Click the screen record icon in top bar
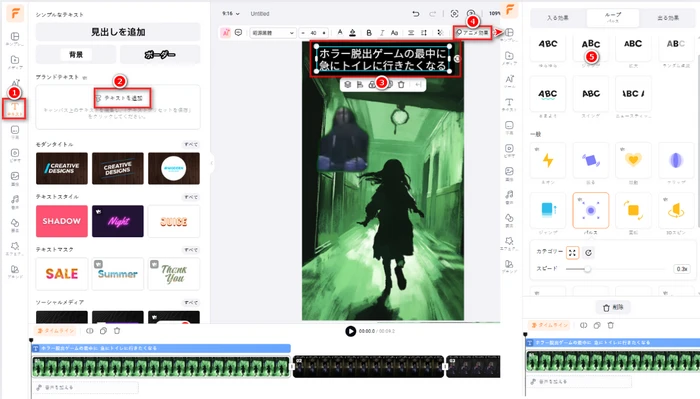 (454, 14)
